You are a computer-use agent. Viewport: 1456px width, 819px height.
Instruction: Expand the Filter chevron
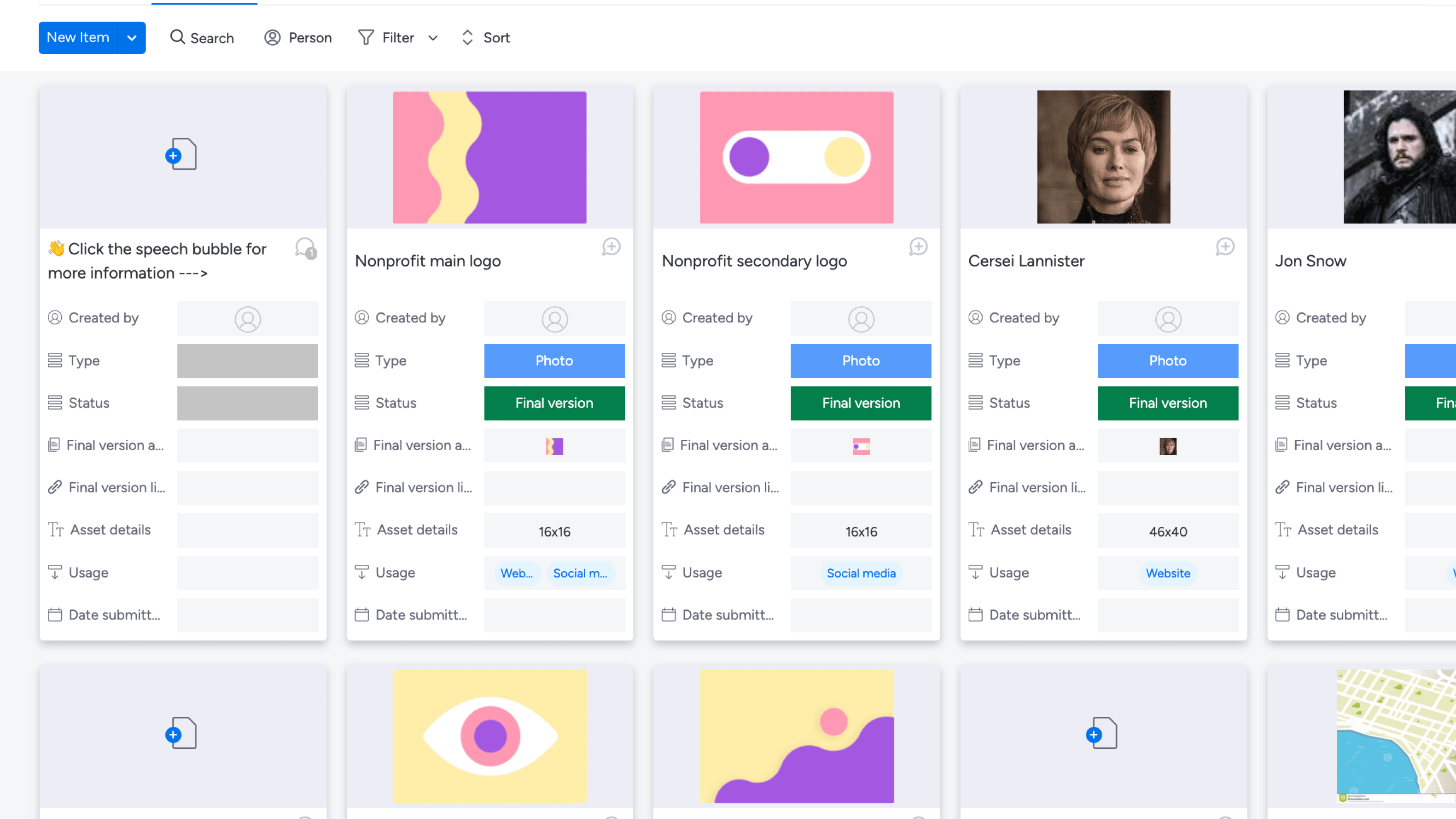[432, 38]
